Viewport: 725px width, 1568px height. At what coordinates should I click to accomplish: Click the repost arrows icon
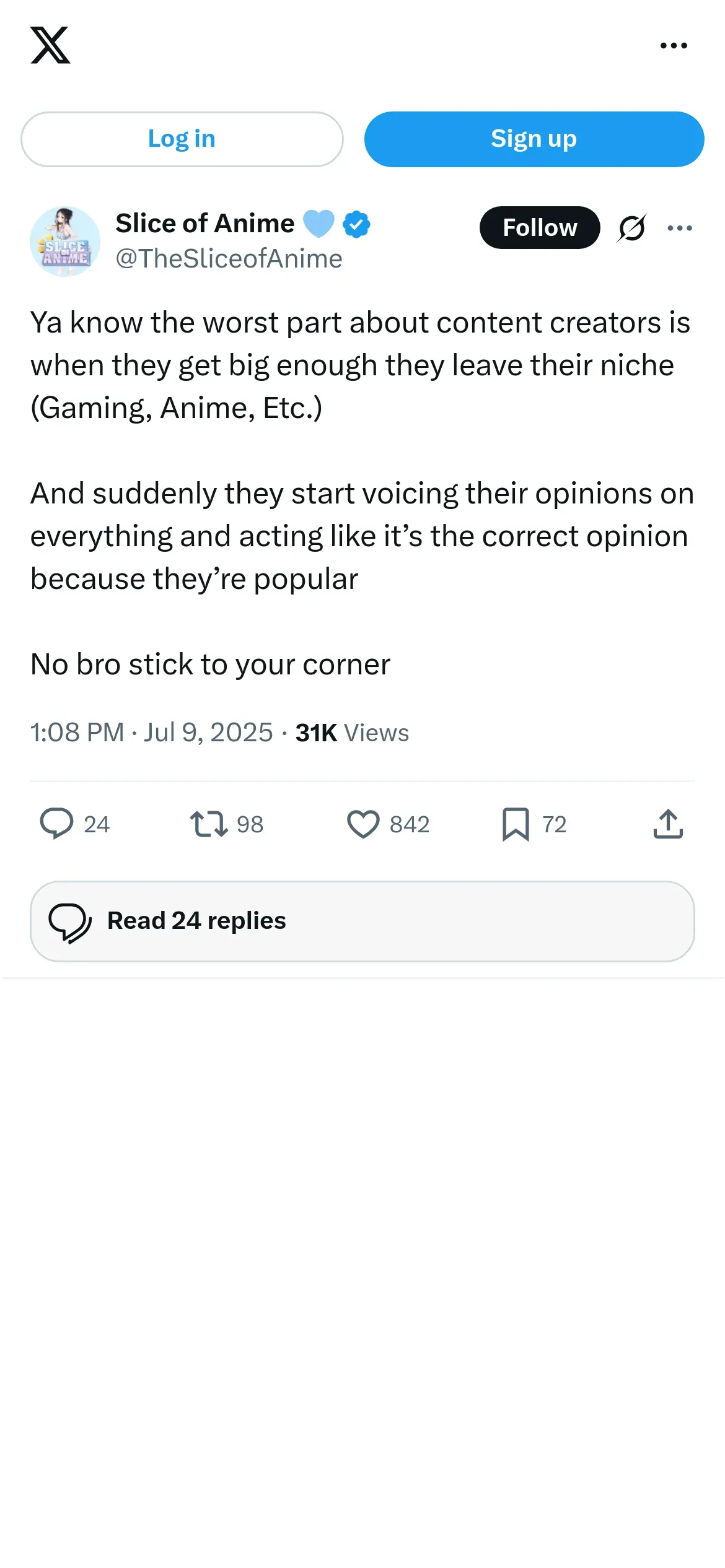click(x=209, y=824)
